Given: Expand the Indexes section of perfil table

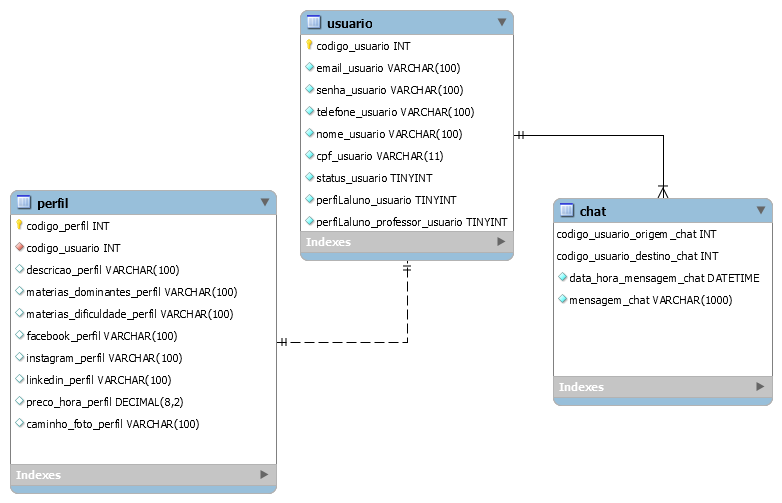Looking at the screenshot, I should coord(265,475).
